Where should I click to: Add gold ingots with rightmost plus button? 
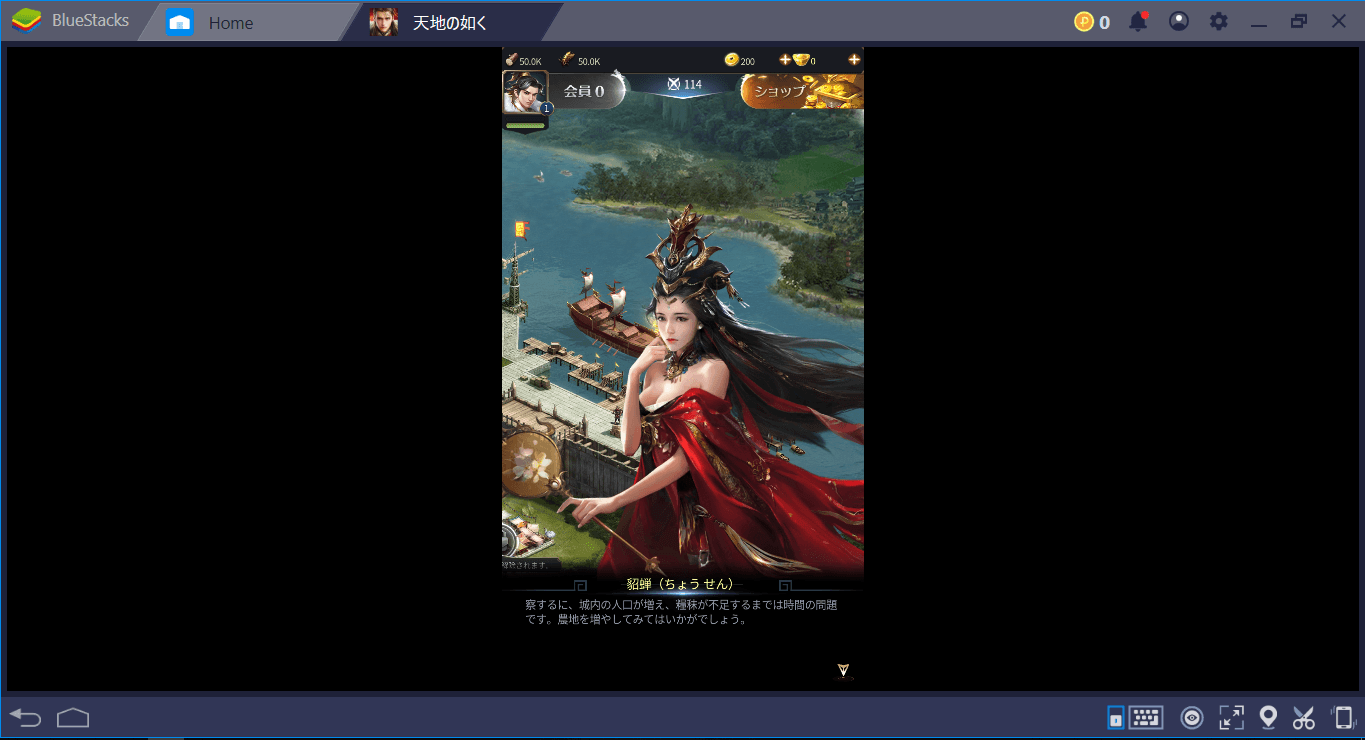853,60
